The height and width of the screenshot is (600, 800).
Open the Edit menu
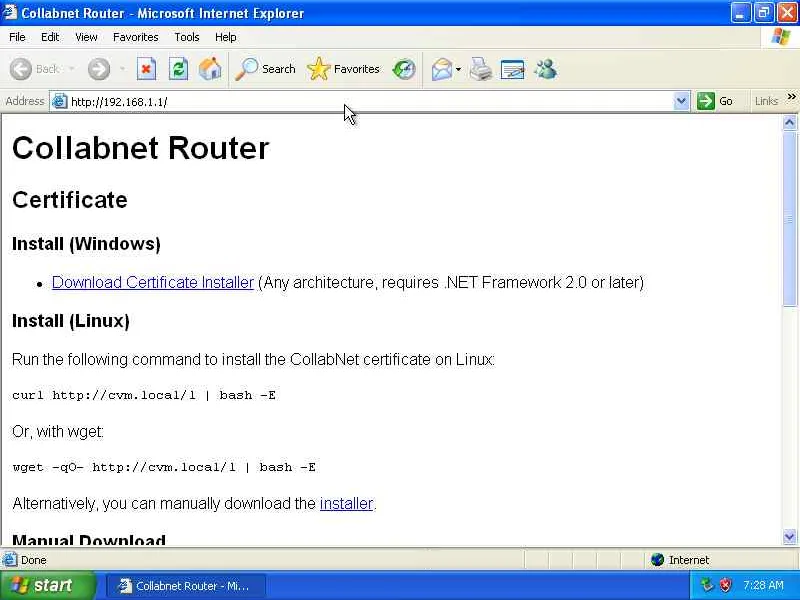pos(50,37)
